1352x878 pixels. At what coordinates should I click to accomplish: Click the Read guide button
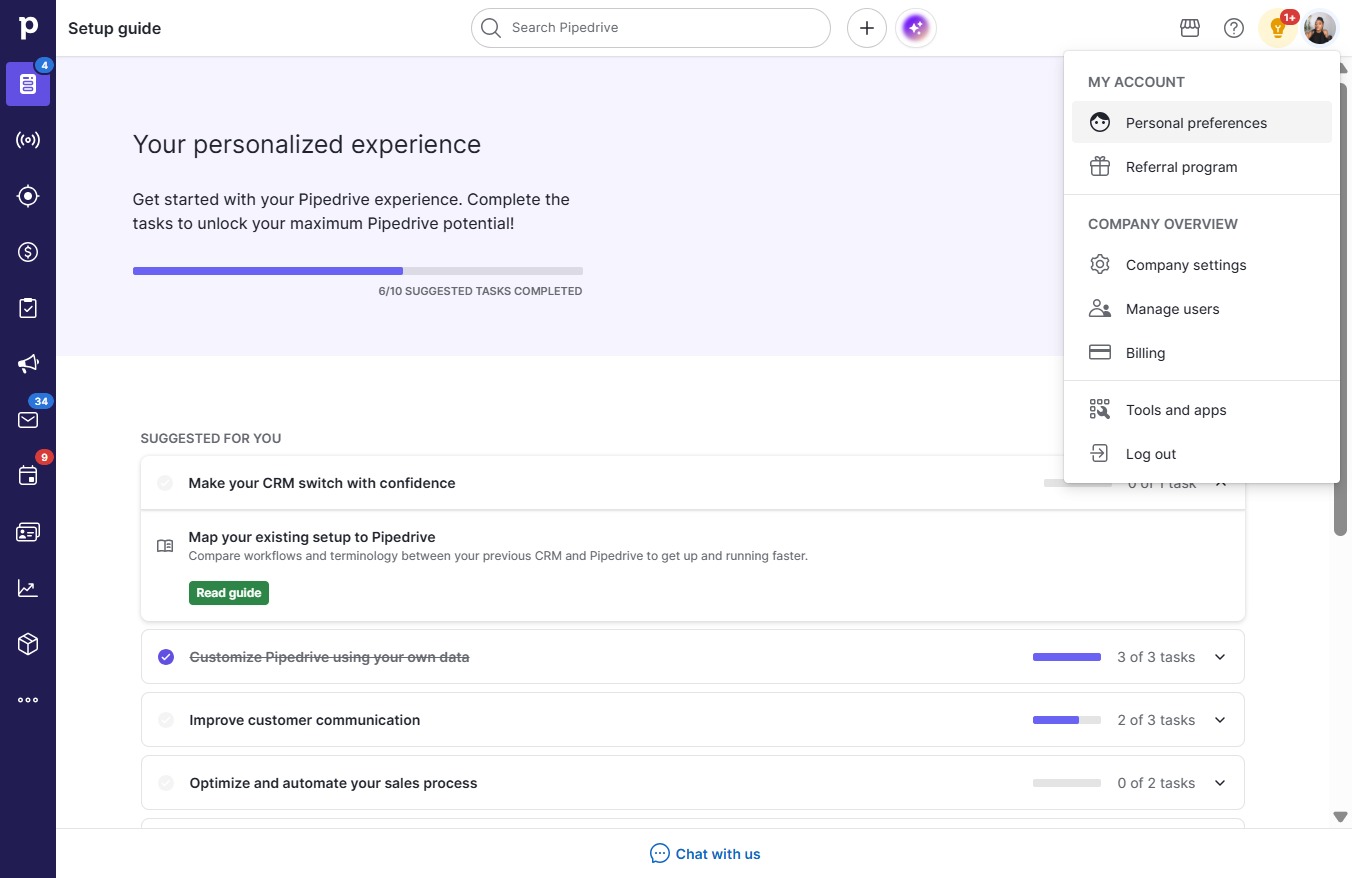pyautogui.click(x=229, y=593)
